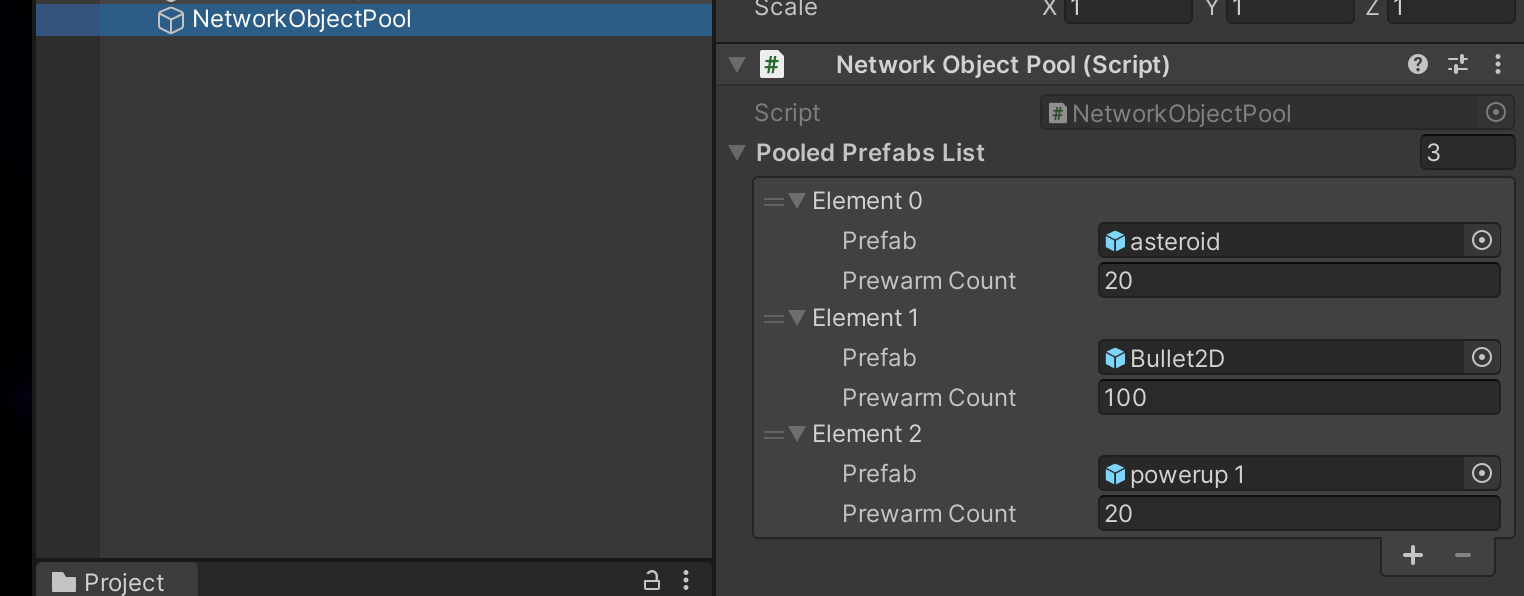Open the Project panel options menu
Image resolution: width=1524 pixels, height=596 pixels.
(686, 580)
